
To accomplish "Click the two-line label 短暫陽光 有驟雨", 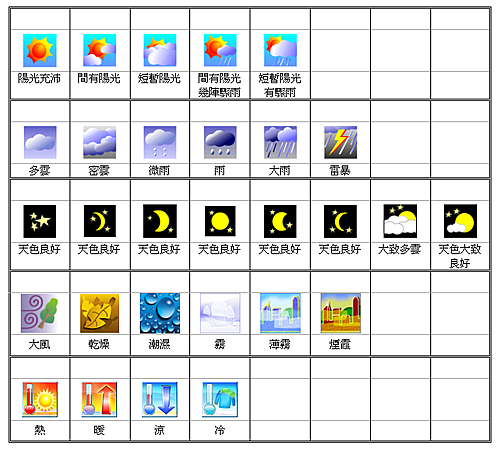I will pyautogui.click(x=280, y=85).
